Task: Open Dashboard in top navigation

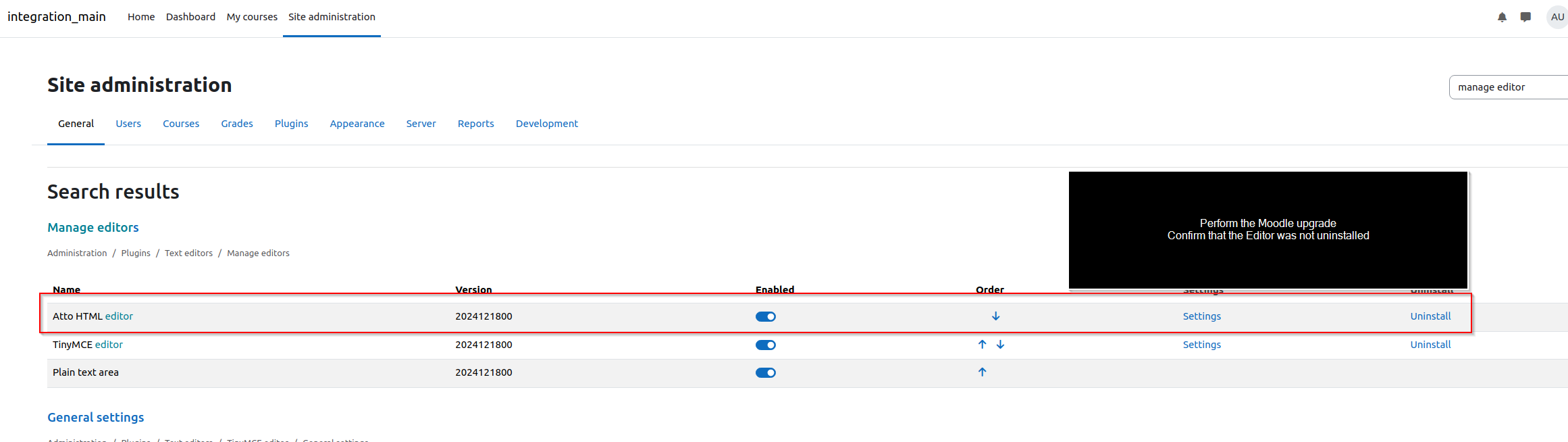Action: click(x=190, y=17)
